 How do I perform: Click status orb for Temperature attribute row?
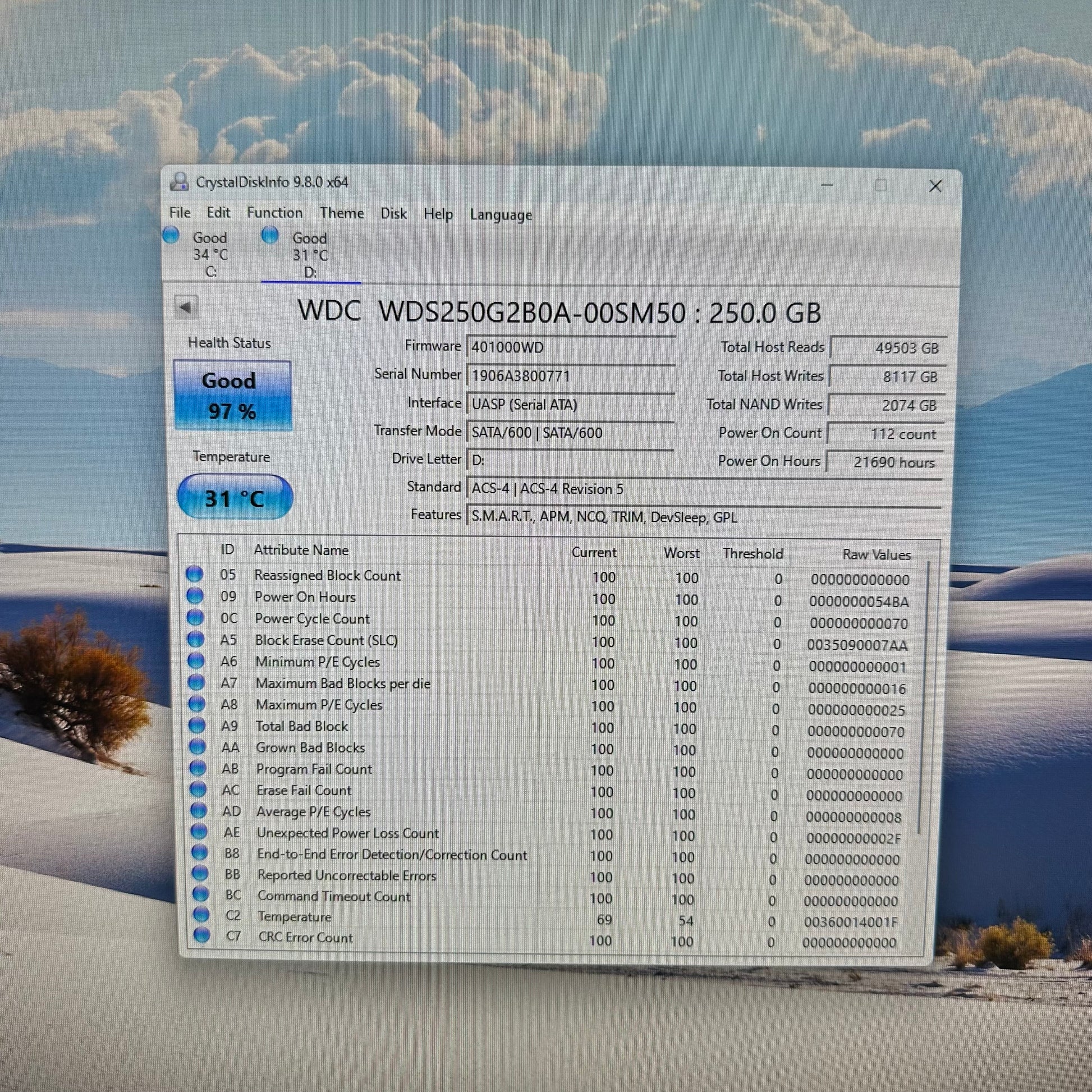click(x=201, y=915)
